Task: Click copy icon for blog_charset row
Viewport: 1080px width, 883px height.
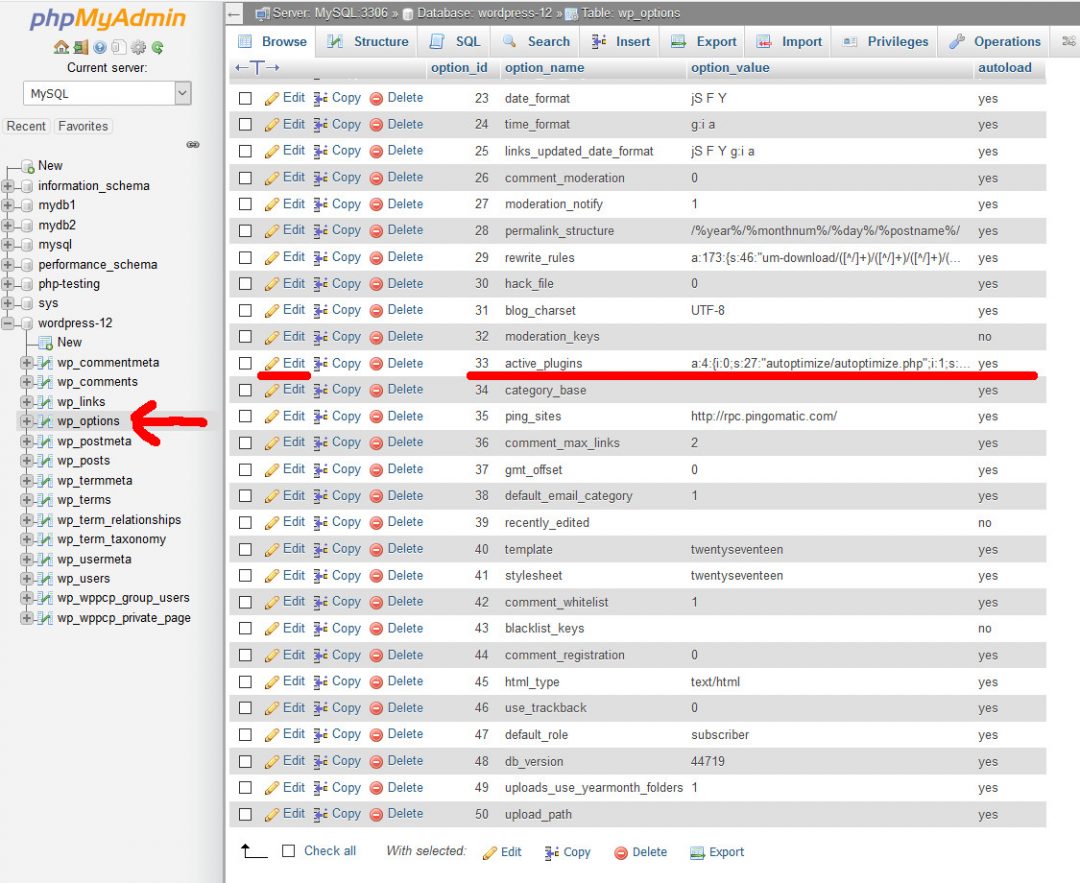Action: point(320,311)
